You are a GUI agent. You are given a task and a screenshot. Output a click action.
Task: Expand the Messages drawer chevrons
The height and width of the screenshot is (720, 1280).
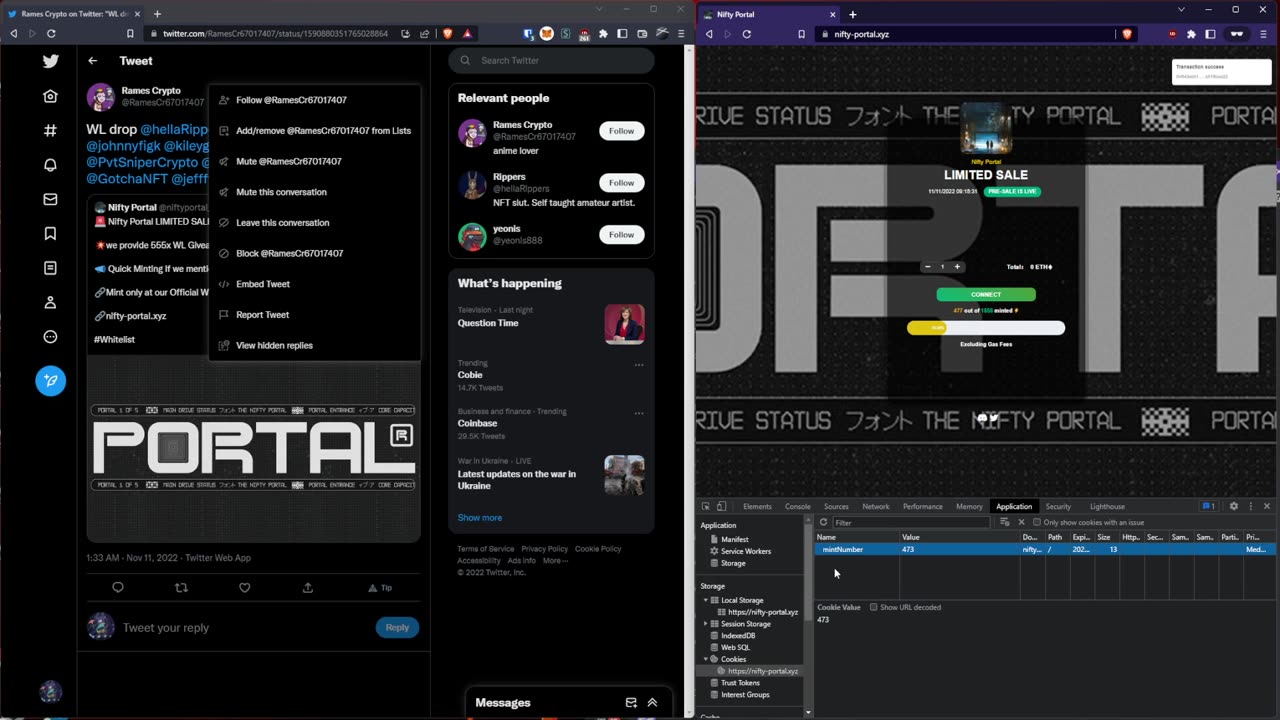click(x=652, y=703)
